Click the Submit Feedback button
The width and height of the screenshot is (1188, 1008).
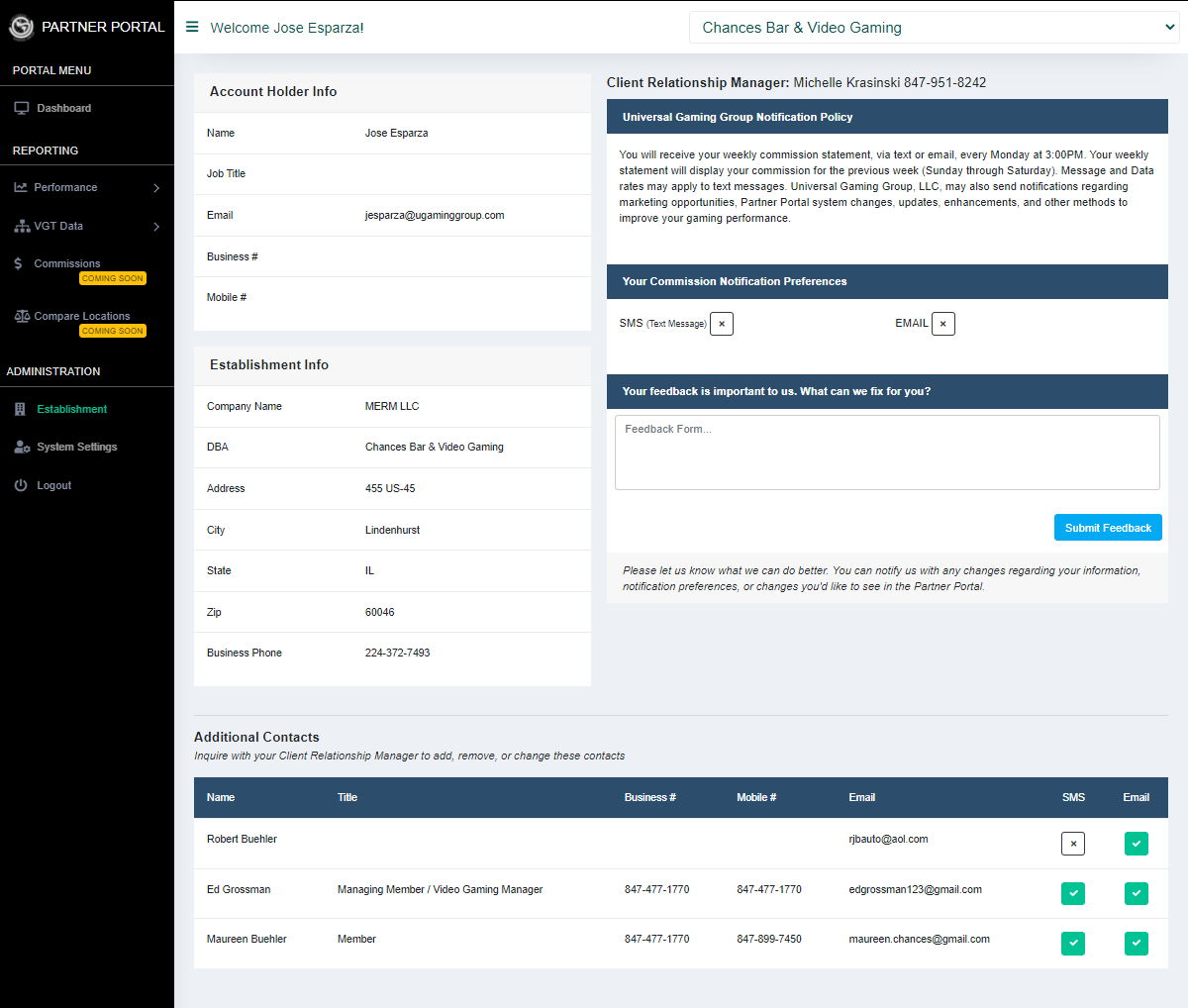point(1108,528)
